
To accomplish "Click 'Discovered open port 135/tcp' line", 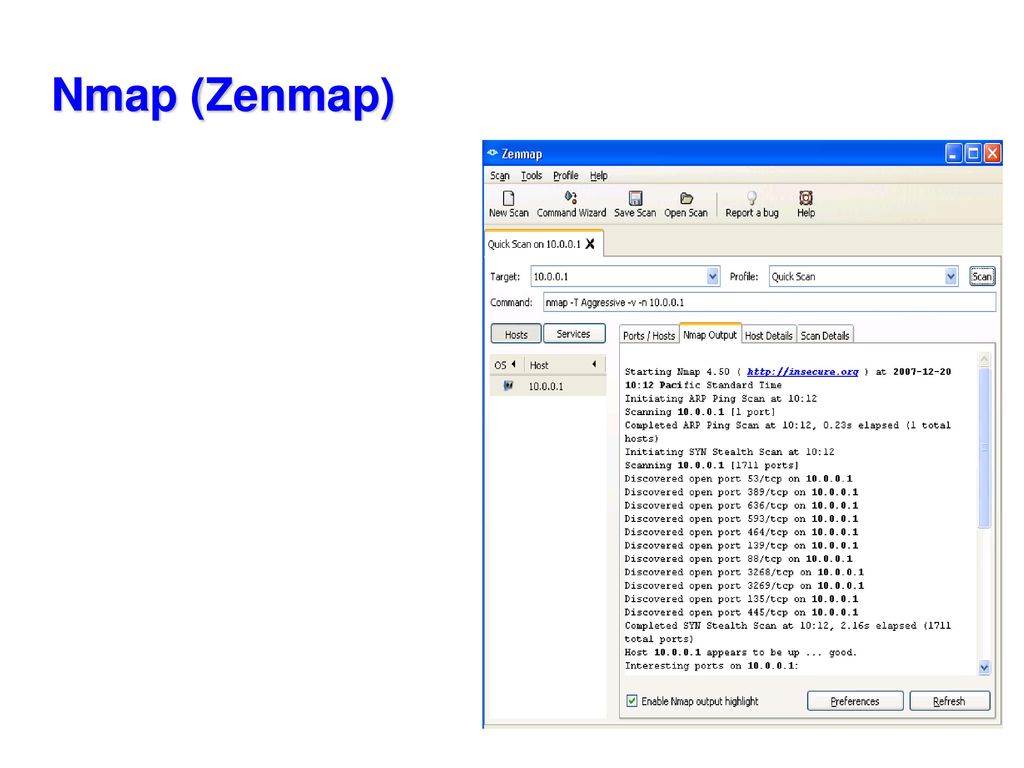I will click(741, 599).
